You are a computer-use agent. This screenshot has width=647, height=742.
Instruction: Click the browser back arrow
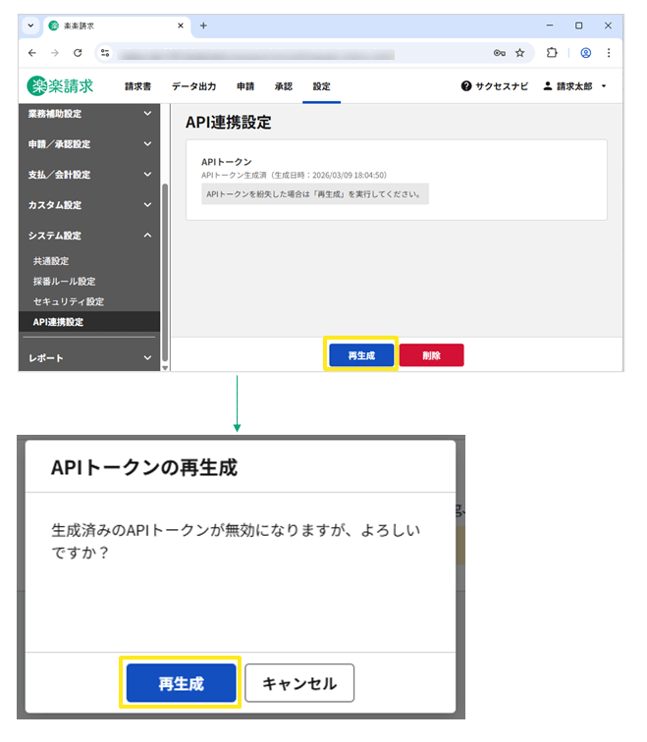pos(32,53)
